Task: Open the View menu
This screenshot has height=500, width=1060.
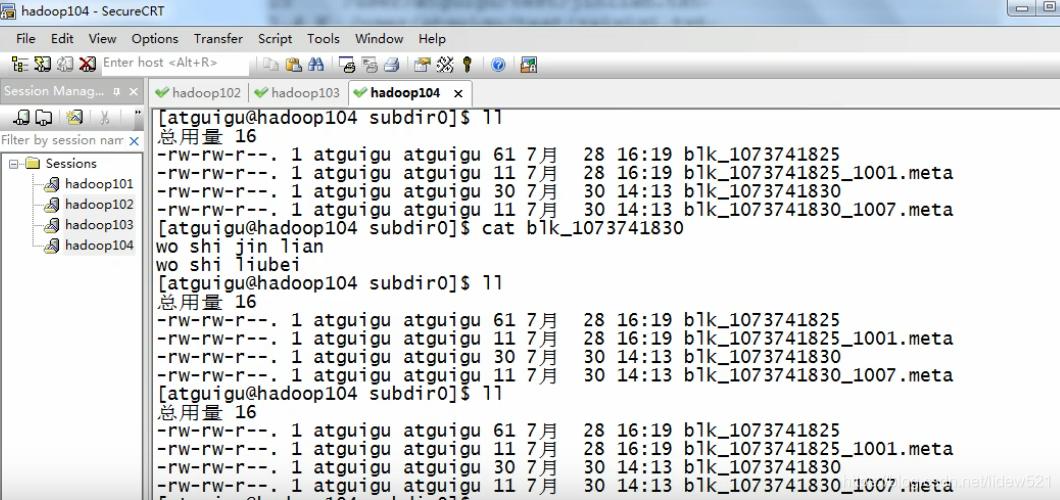Action: coord(102,39)
